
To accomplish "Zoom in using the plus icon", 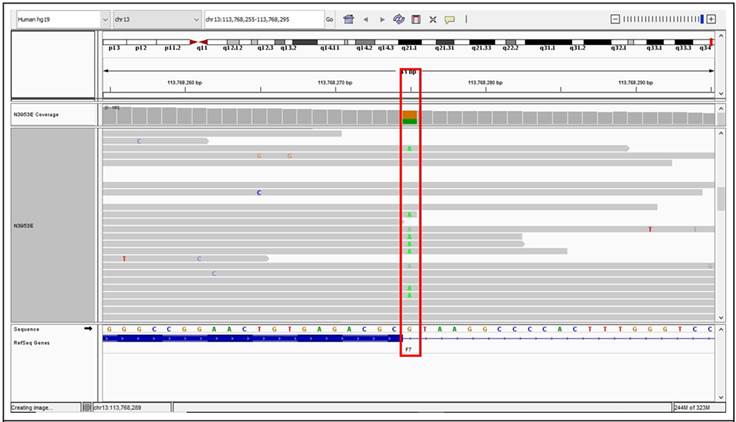I will [x=711, y=19].
